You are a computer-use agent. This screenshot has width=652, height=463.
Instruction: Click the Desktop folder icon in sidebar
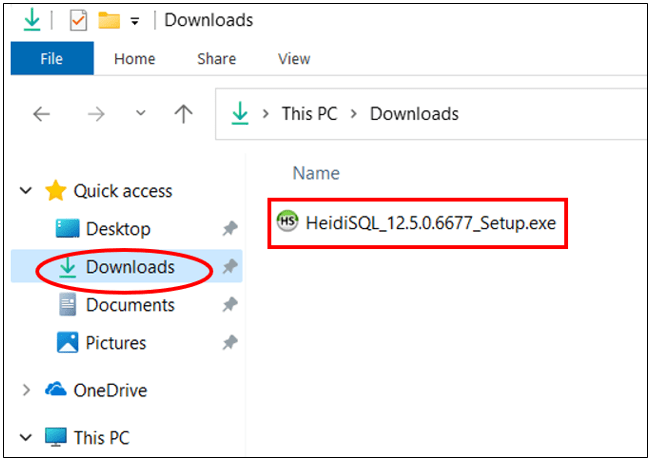point(68,229)
